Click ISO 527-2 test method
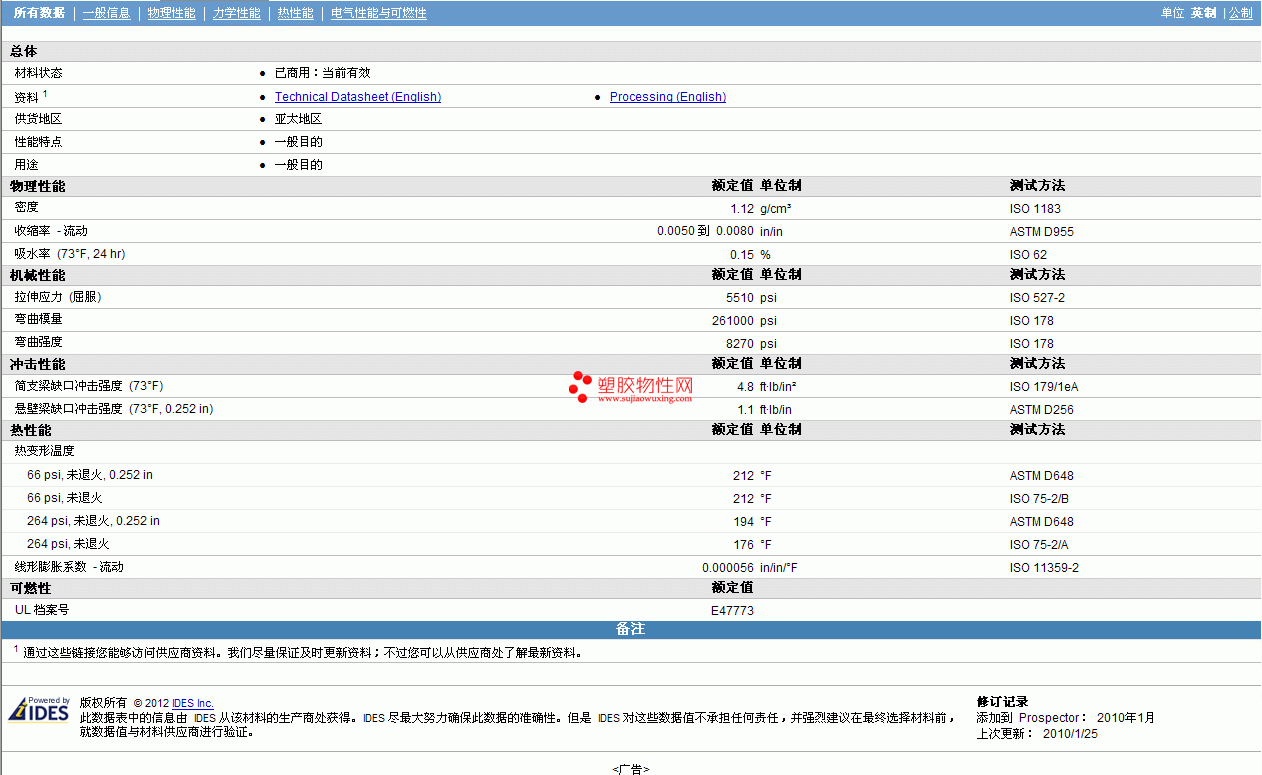The width and height of the screenshot is (1262, 775). 1037,298
